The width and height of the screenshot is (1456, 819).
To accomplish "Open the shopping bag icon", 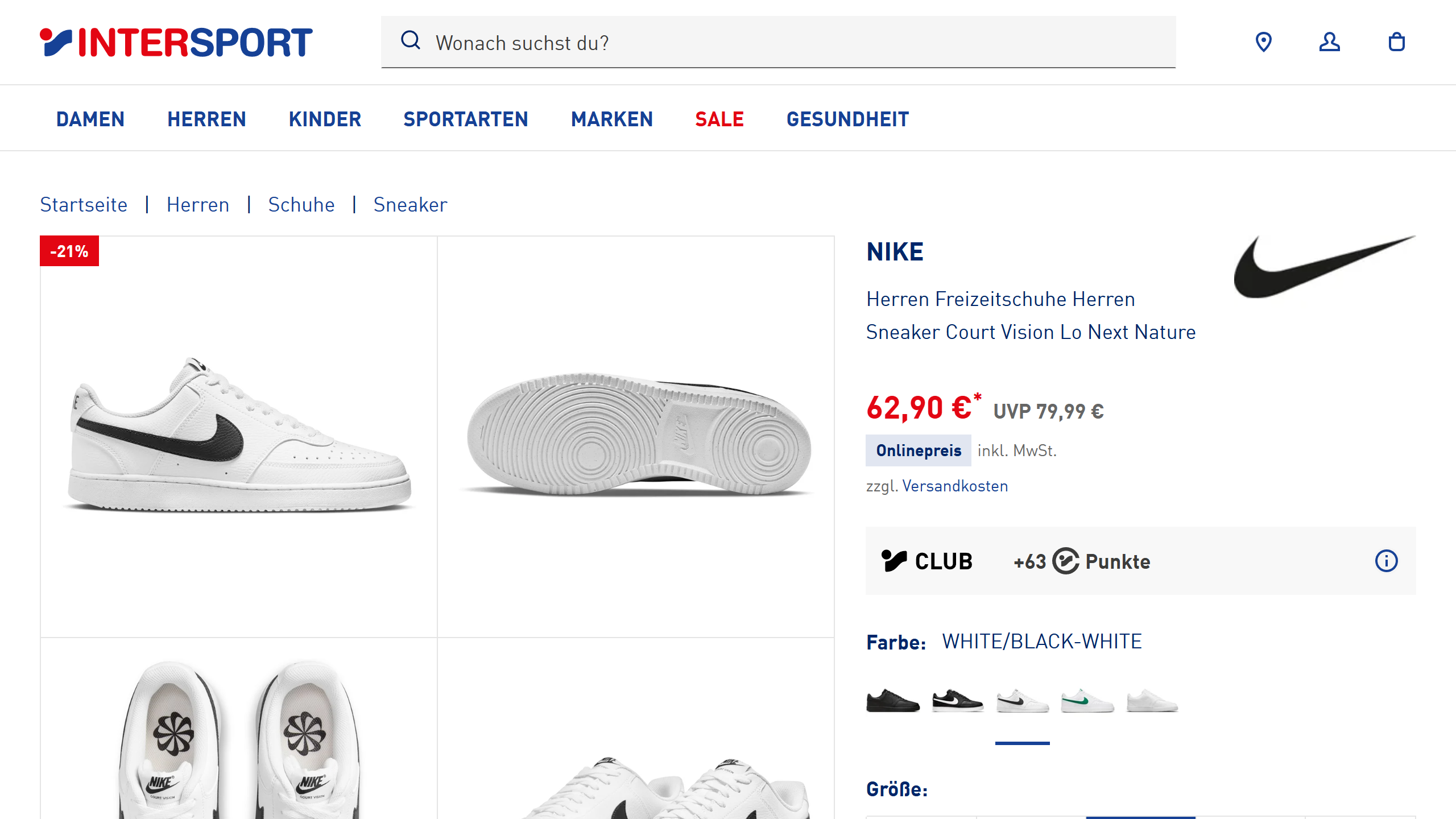I will [x=1396, y=42].
